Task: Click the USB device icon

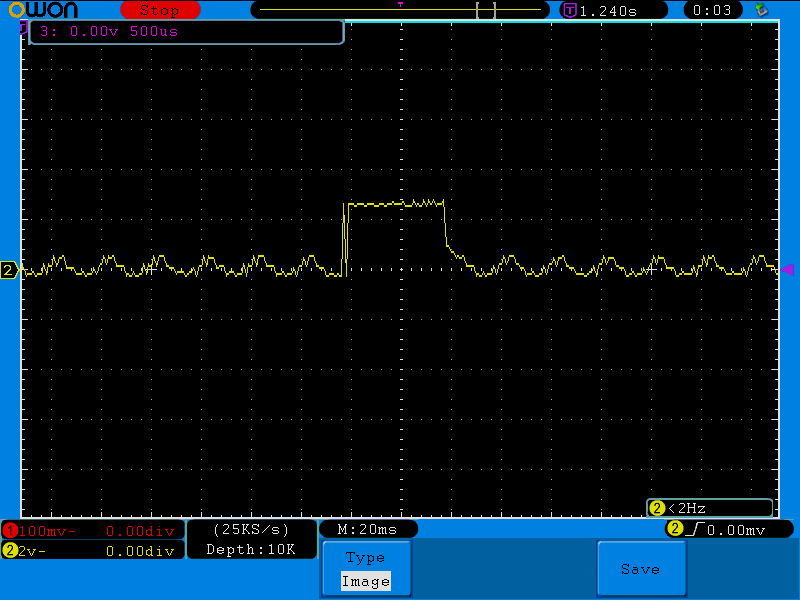Action: coord(762,10)
